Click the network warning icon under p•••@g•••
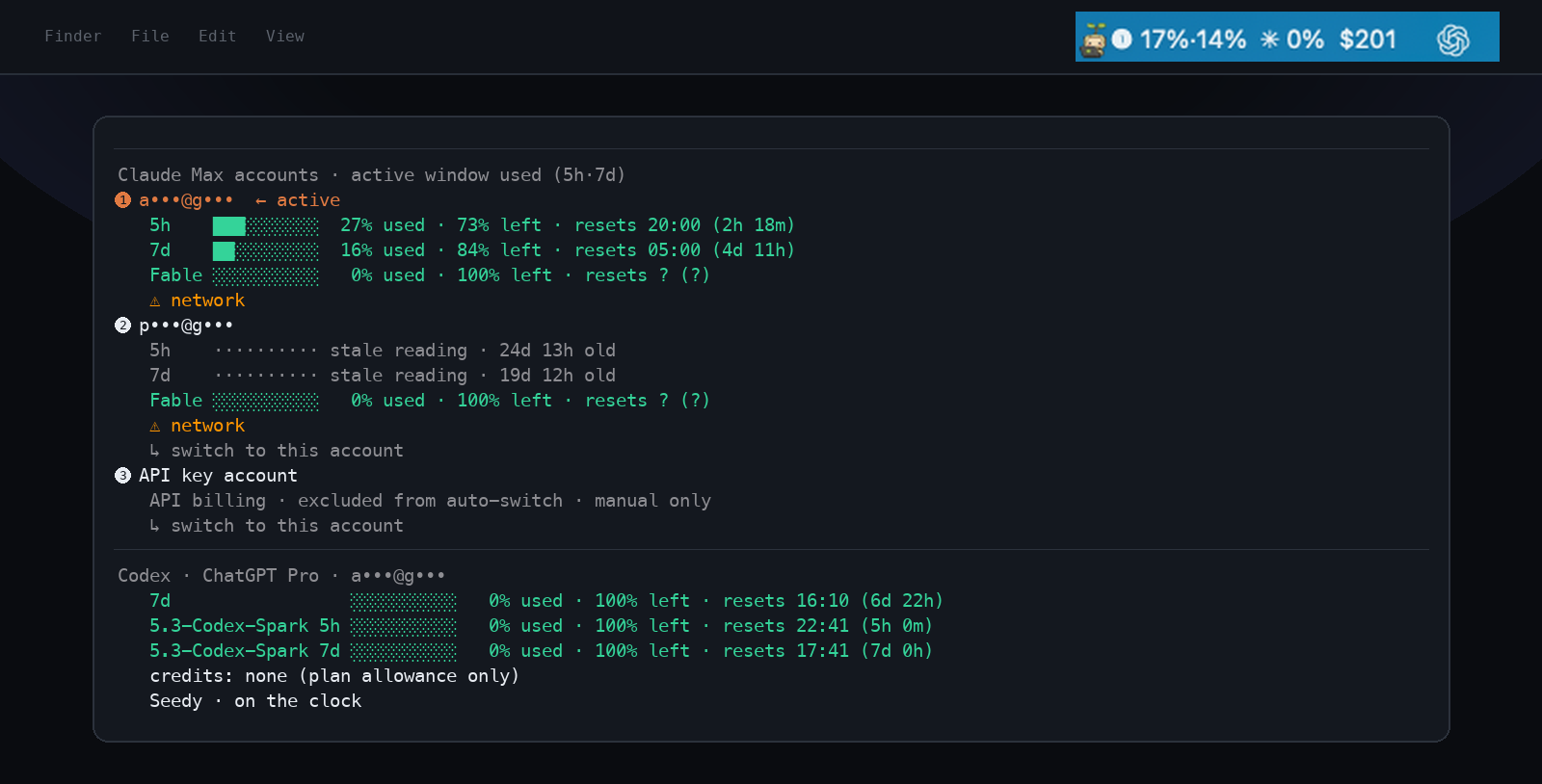This screenshot has height=784, width=1542. point(155,426)
